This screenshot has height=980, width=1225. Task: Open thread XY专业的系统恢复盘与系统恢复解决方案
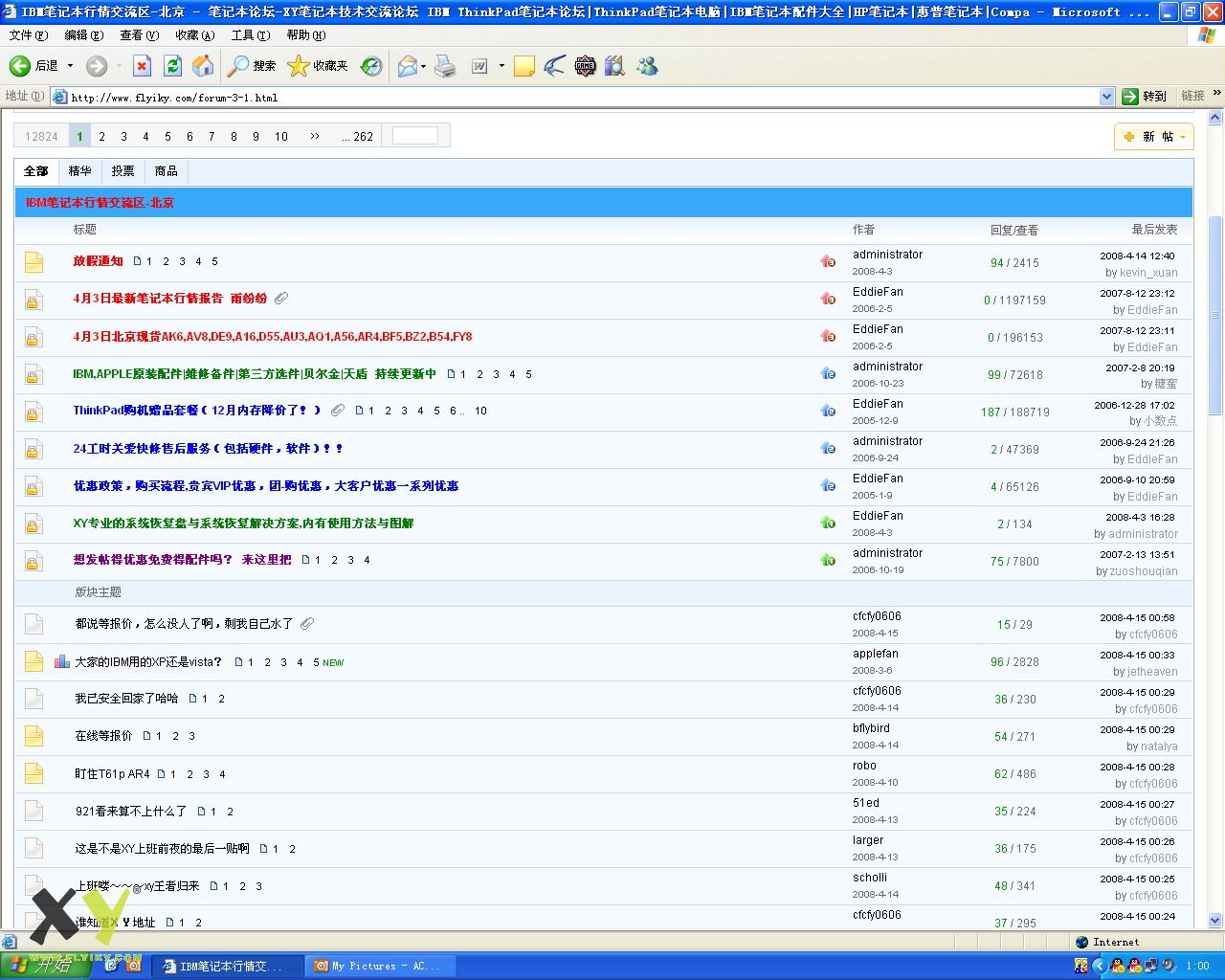243,523
